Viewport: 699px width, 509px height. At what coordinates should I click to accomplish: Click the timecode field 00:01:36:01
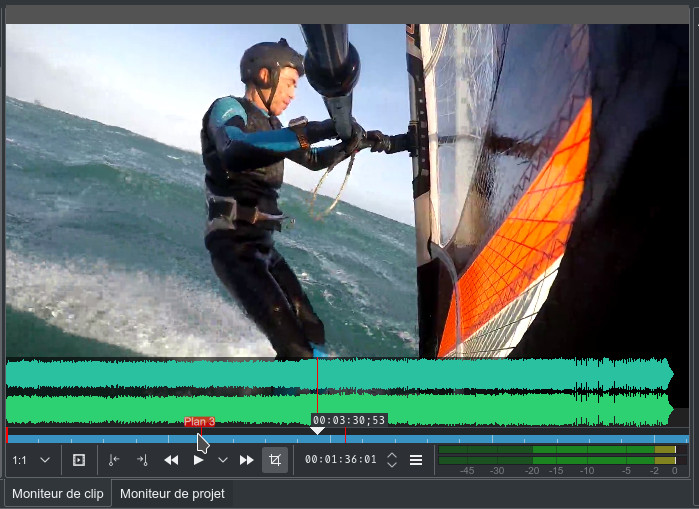pos(341,459)
